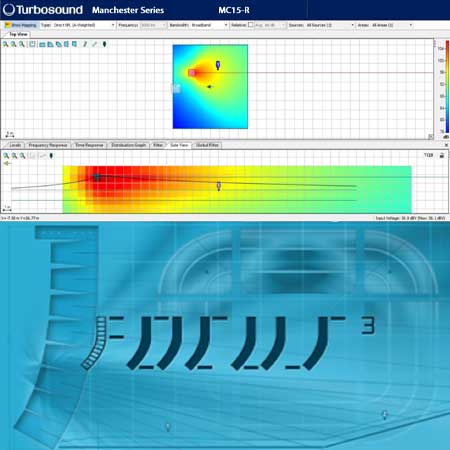The width and height of the screenshot is (450, 450).
Task: Open the Frequency Response tab
Action: pyautogui.click(x=48, y=145)
